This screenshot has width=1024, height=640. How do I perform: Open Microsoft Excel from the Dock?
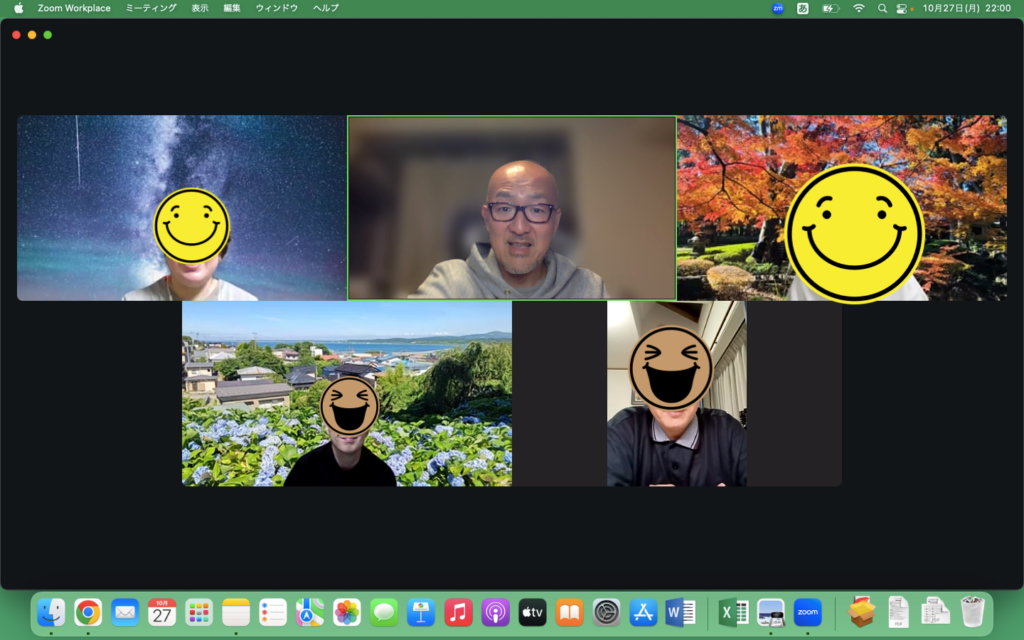(734, 612)
